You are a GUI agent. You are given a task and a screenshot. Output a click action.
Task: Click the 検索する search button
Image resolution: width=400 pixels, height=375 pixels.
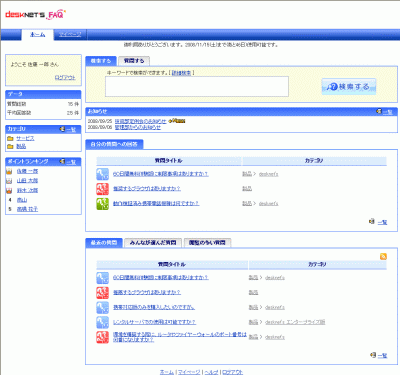click(x=349, y=87)
